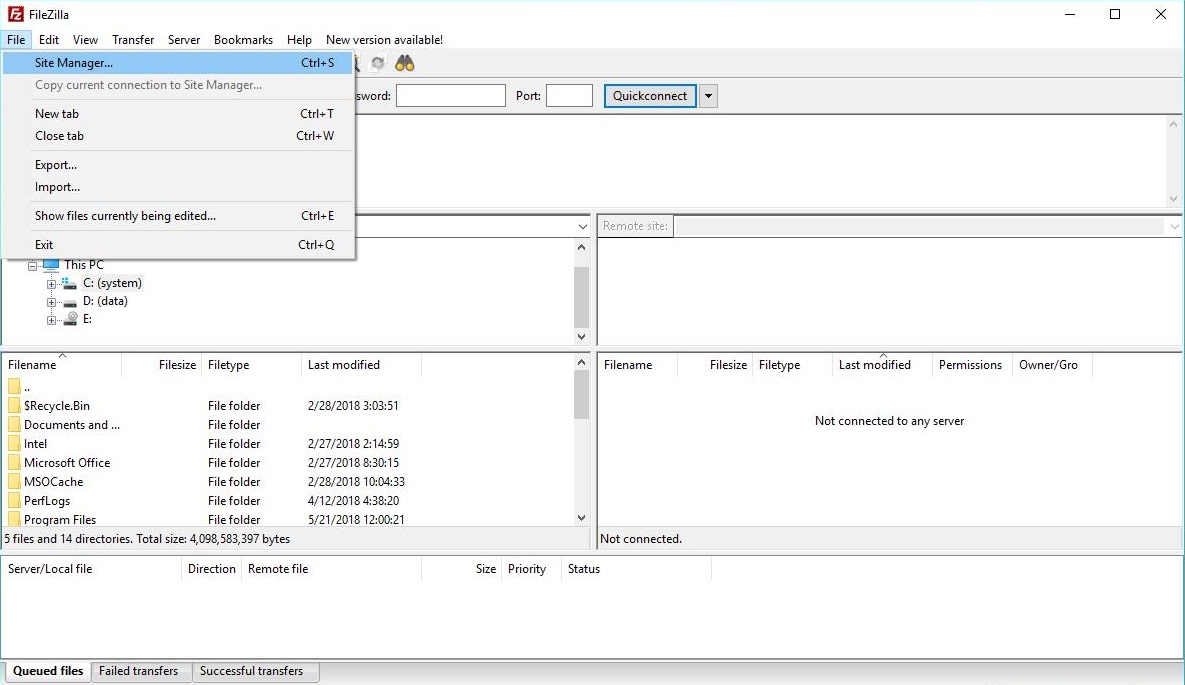Click the Status column header in queue
This screenshot has width=1185, height=685.
click(636, 569)
